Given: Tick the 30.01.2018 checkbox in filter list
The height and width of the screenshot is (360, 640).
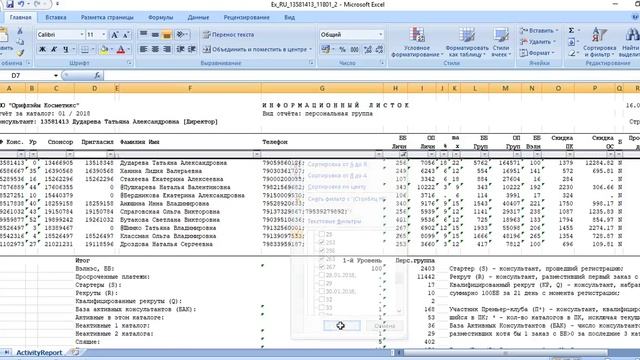Looking at the screenshot, I should tap(322, 291).
